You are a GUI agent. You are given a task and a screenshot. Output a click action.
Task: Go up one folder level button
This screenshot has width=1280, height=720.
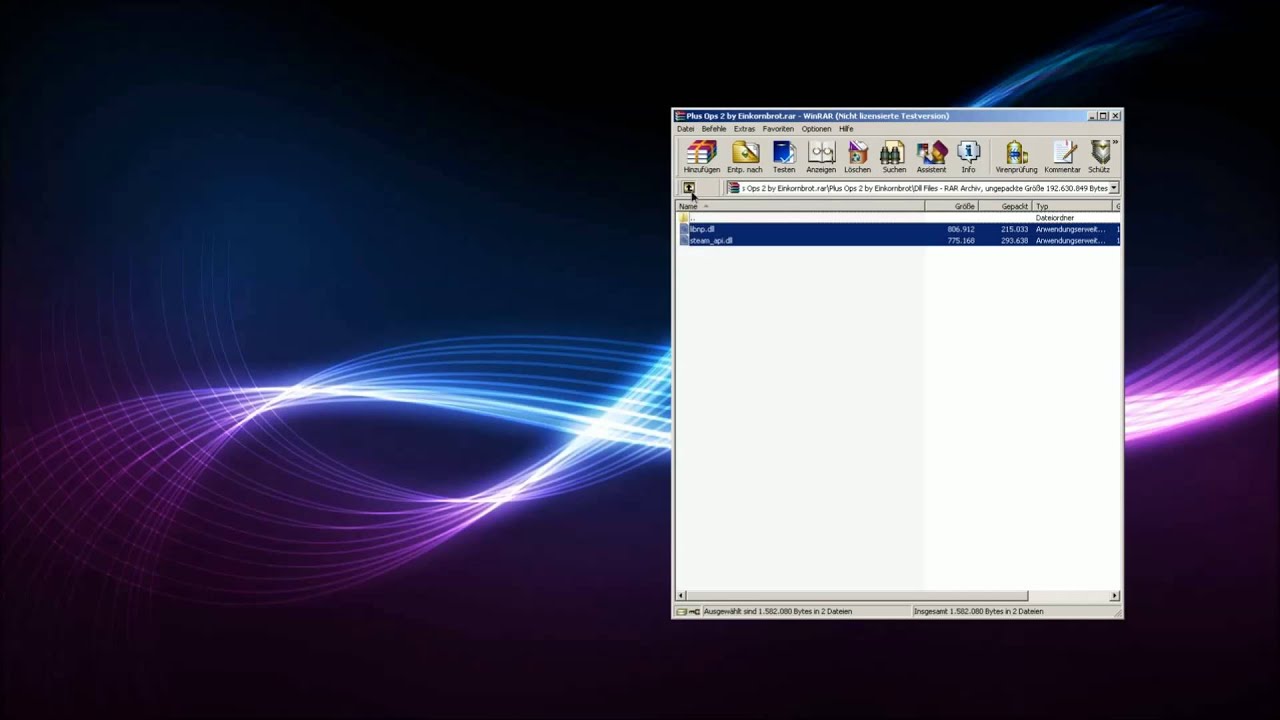(x=688, y=188)
